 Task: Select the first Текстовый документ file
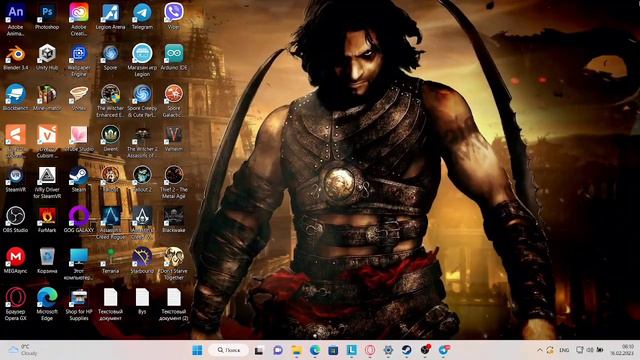(x=110, y=304)
